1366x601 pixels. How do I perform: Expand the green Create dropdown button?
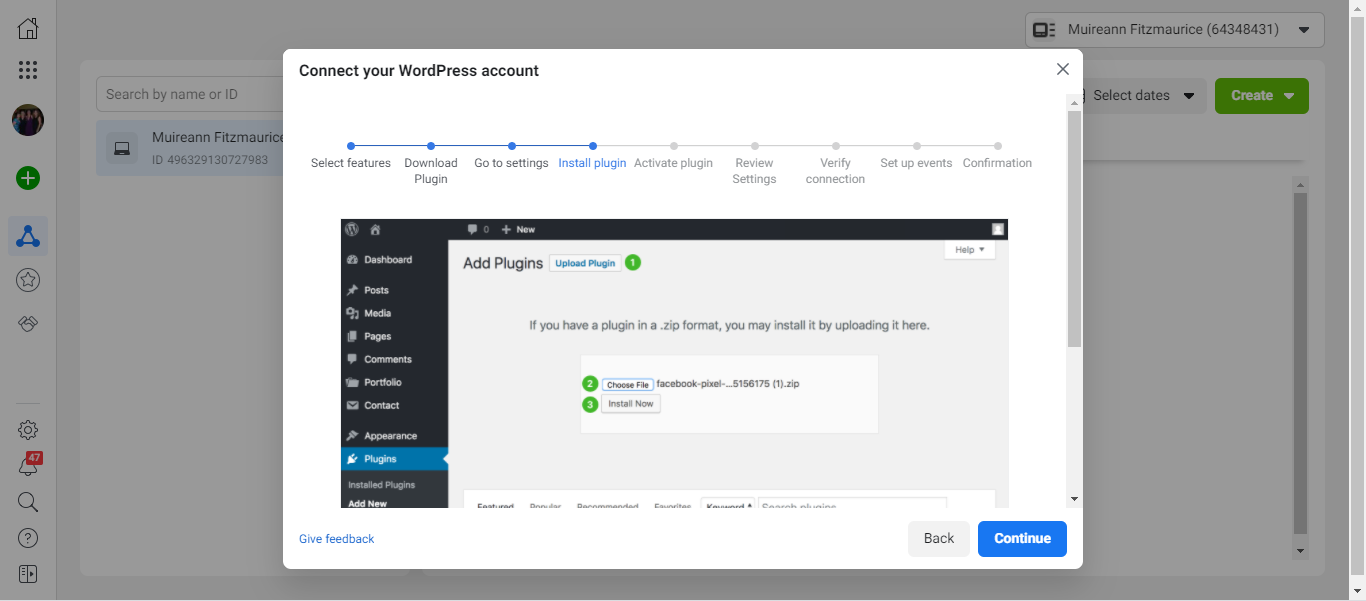1261,96
